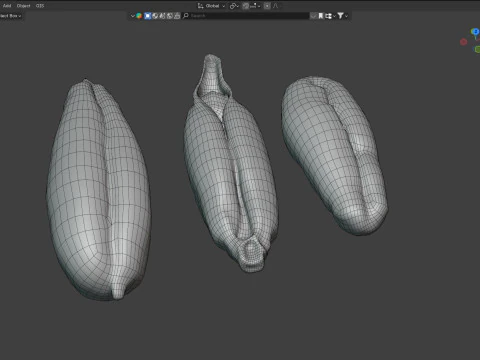
Task: Toggle the checkbox icon right of search field
Action: point(313,16)
